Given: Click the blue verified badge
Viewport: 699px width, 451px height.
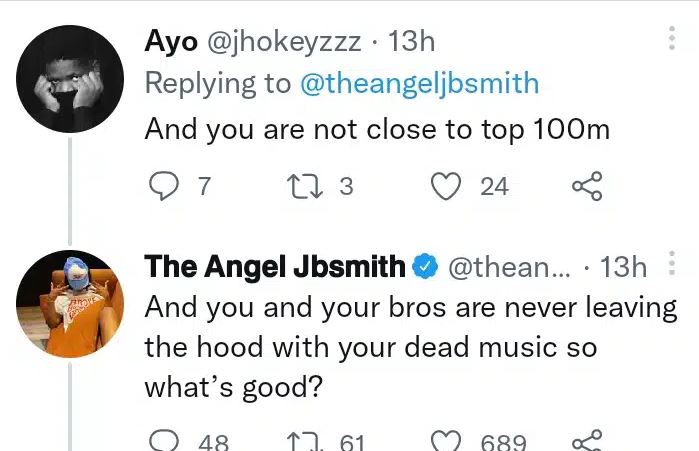Looking at the screenshot, I should (x=424, y=267).
